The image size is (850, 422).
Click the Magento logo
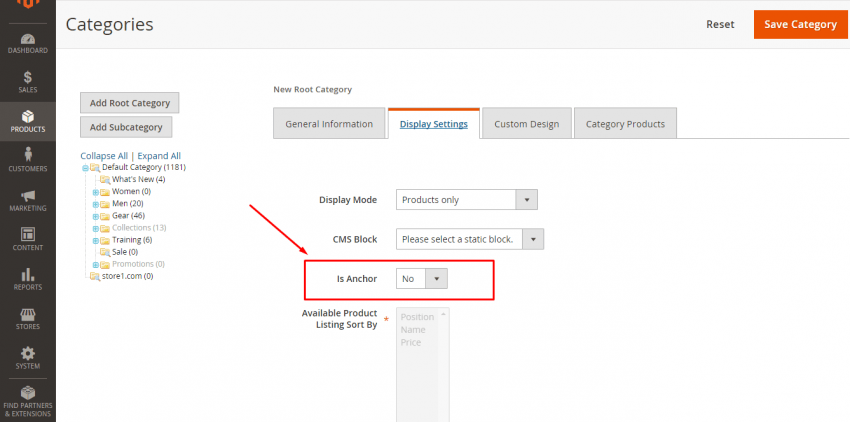tap(28, 5)
